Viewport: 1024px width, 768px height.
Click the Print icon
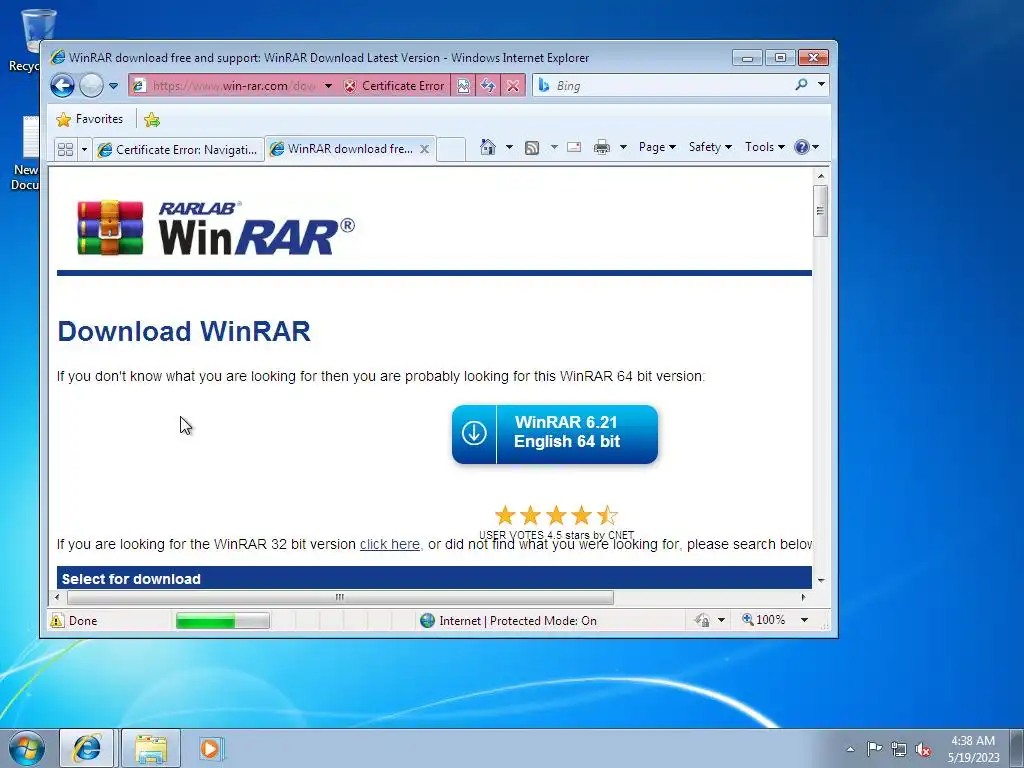point(601,148)
